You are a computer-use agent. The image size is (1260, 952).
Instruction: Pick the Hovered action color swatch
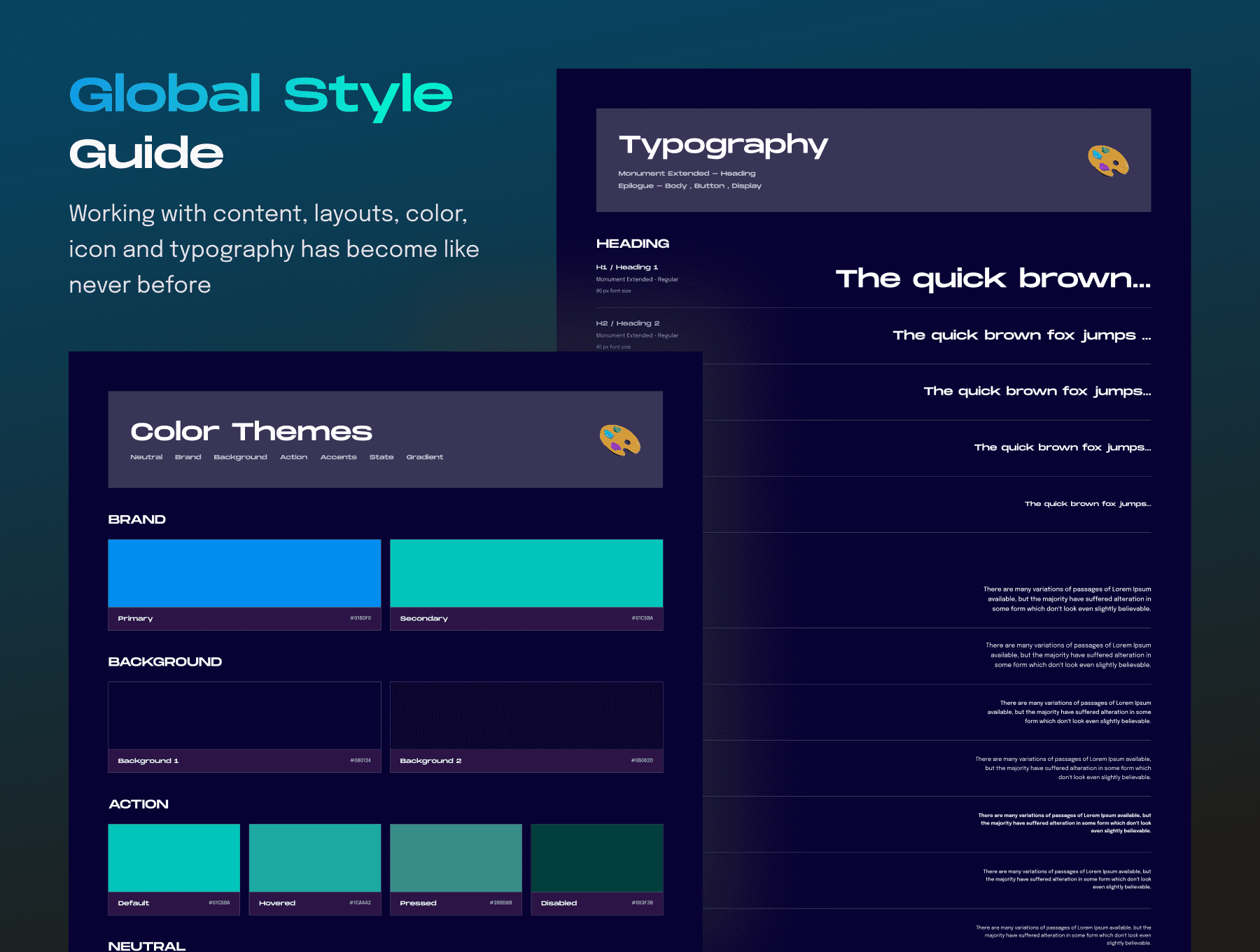[x=315, y=857]
